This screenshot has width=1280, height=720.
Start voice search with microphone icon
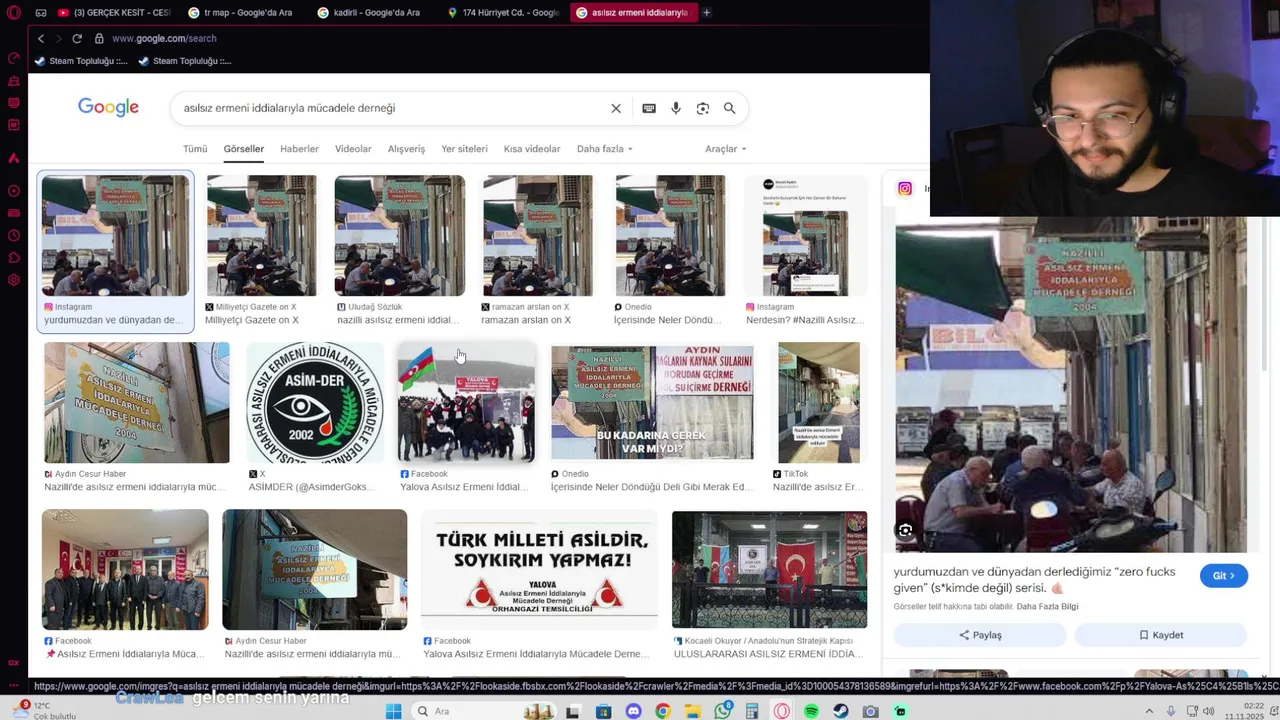tap(676, 108)
